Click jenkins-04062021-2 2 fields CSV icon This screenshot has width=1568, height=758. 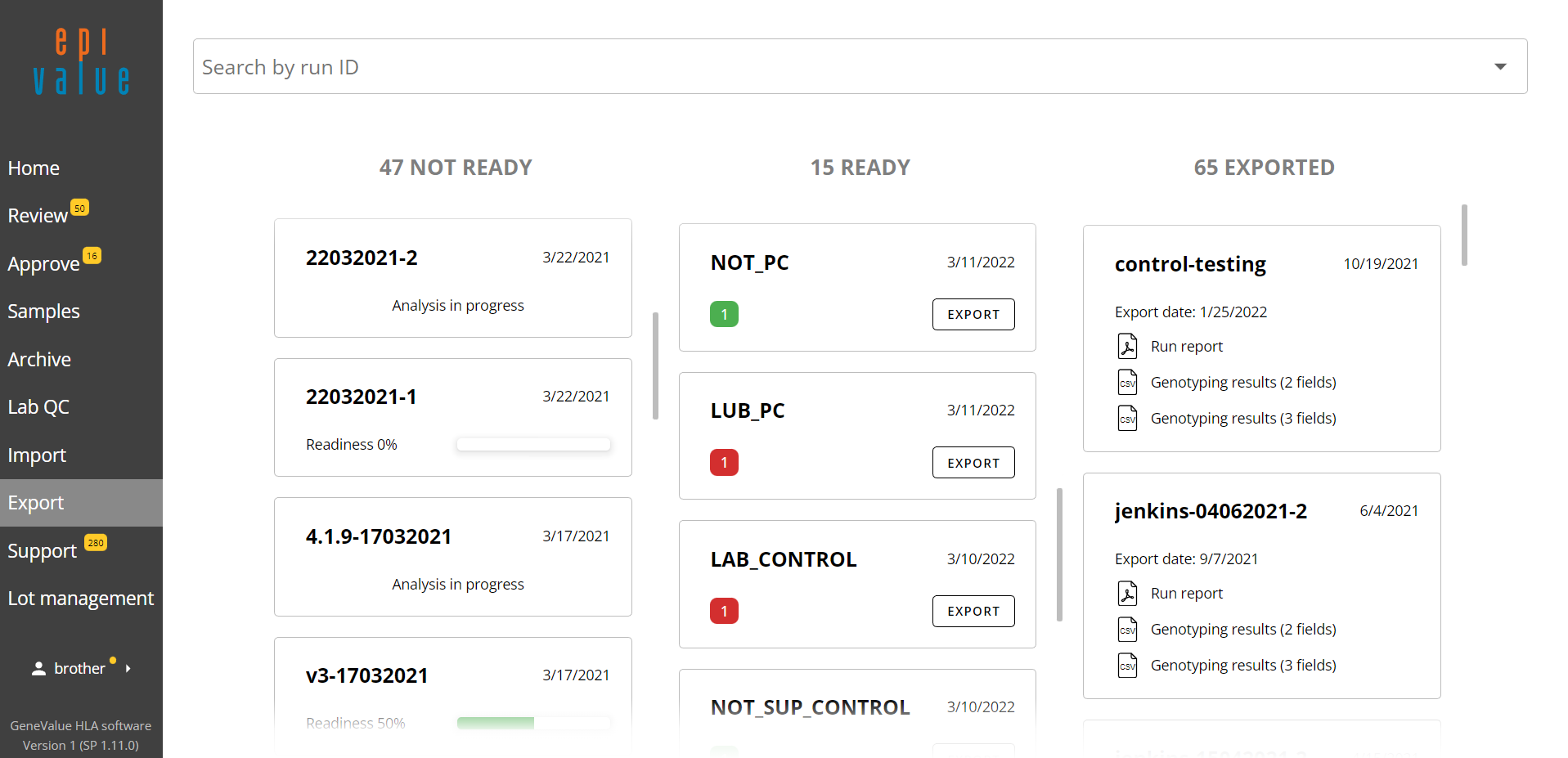pos(1127,630)
